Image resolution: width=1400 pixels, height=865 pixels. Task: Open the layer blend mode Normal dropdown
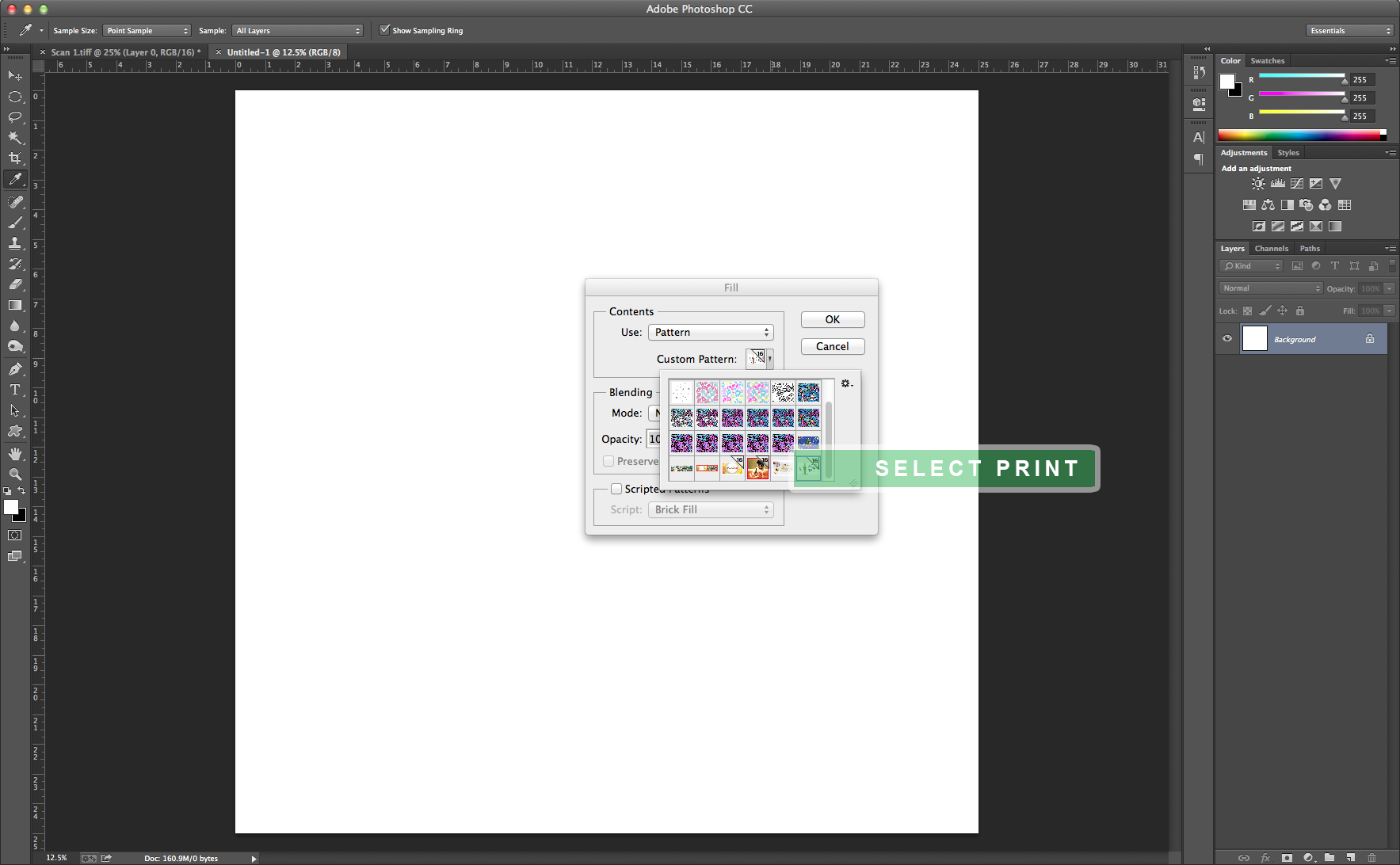tap(1271, 288)
